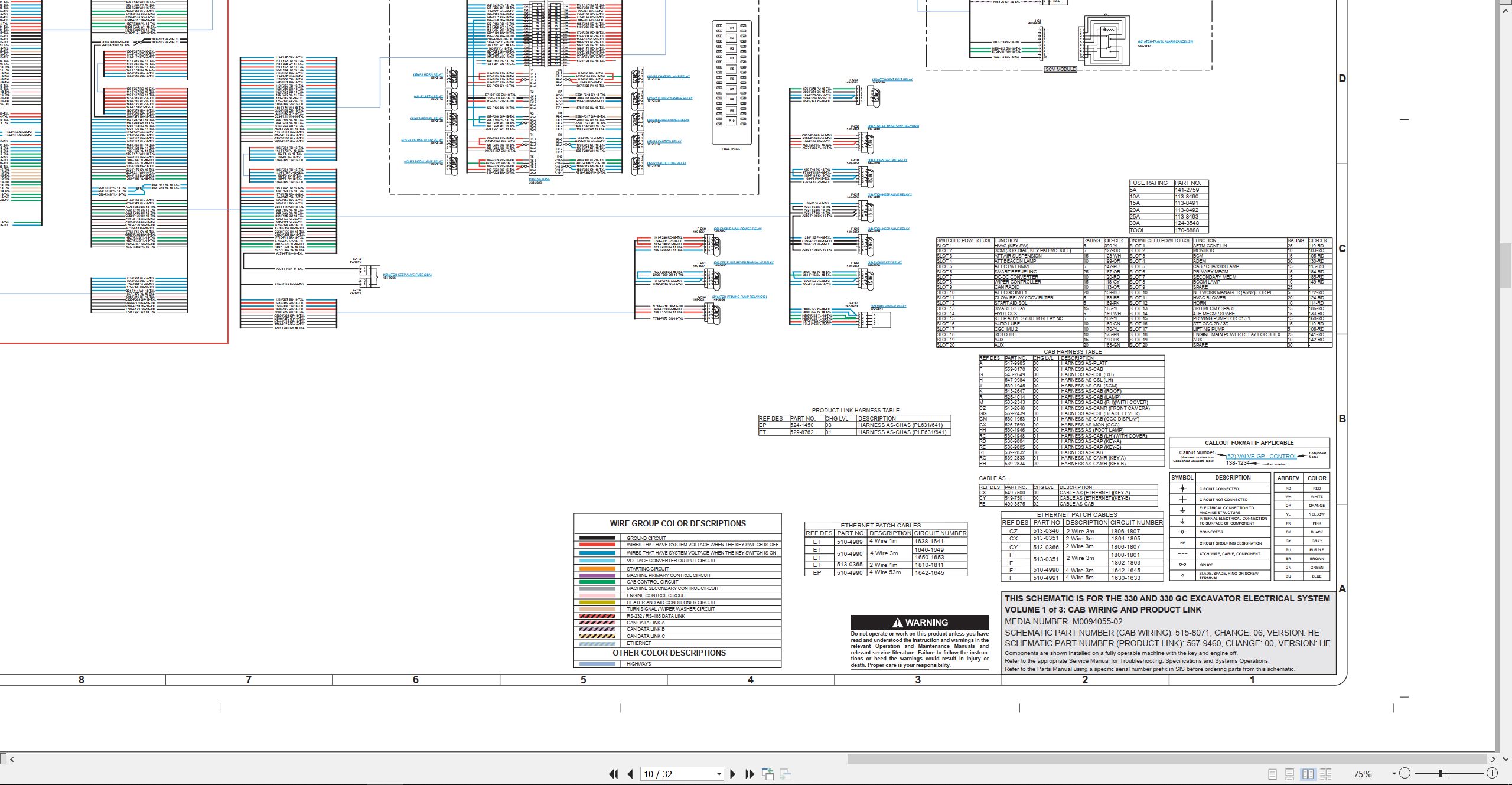Screen dimensions: 1512x785
Task: Click the PRODUCT LINK HARNESS TABLE title
Action: click(855, 410)
